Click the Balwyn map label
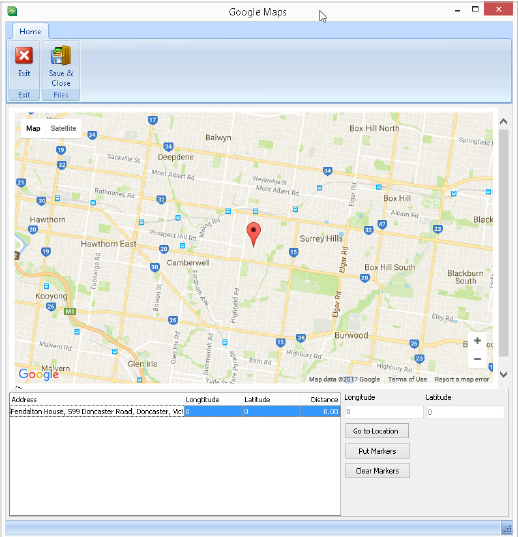This screenshot has height=537, width=518. pos(218,137)
